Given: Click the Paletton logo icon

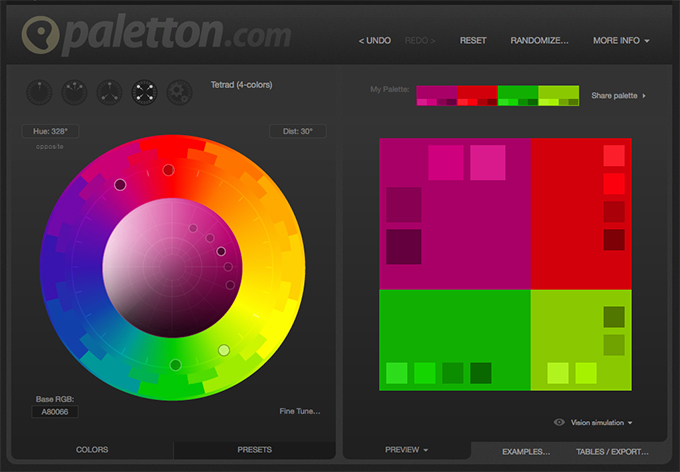Looking at the screenshot, I should 40,35.
